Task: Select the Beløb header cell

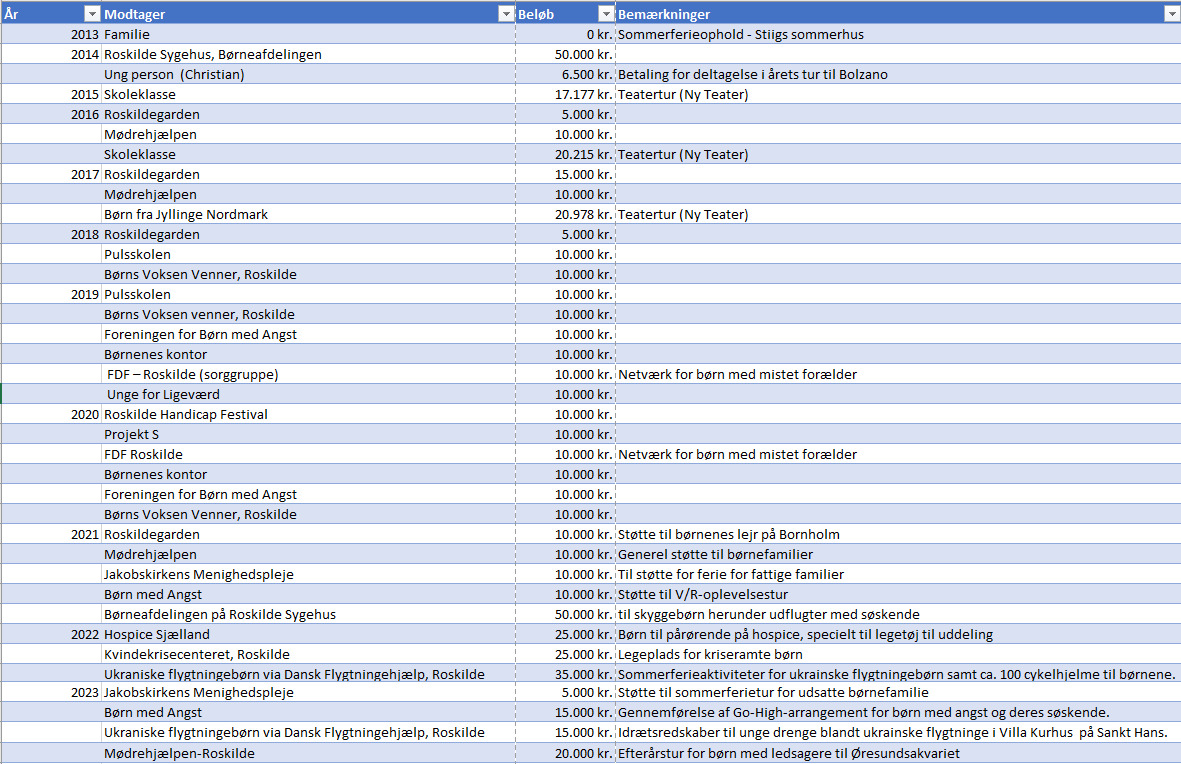Action: pos(565,14)
